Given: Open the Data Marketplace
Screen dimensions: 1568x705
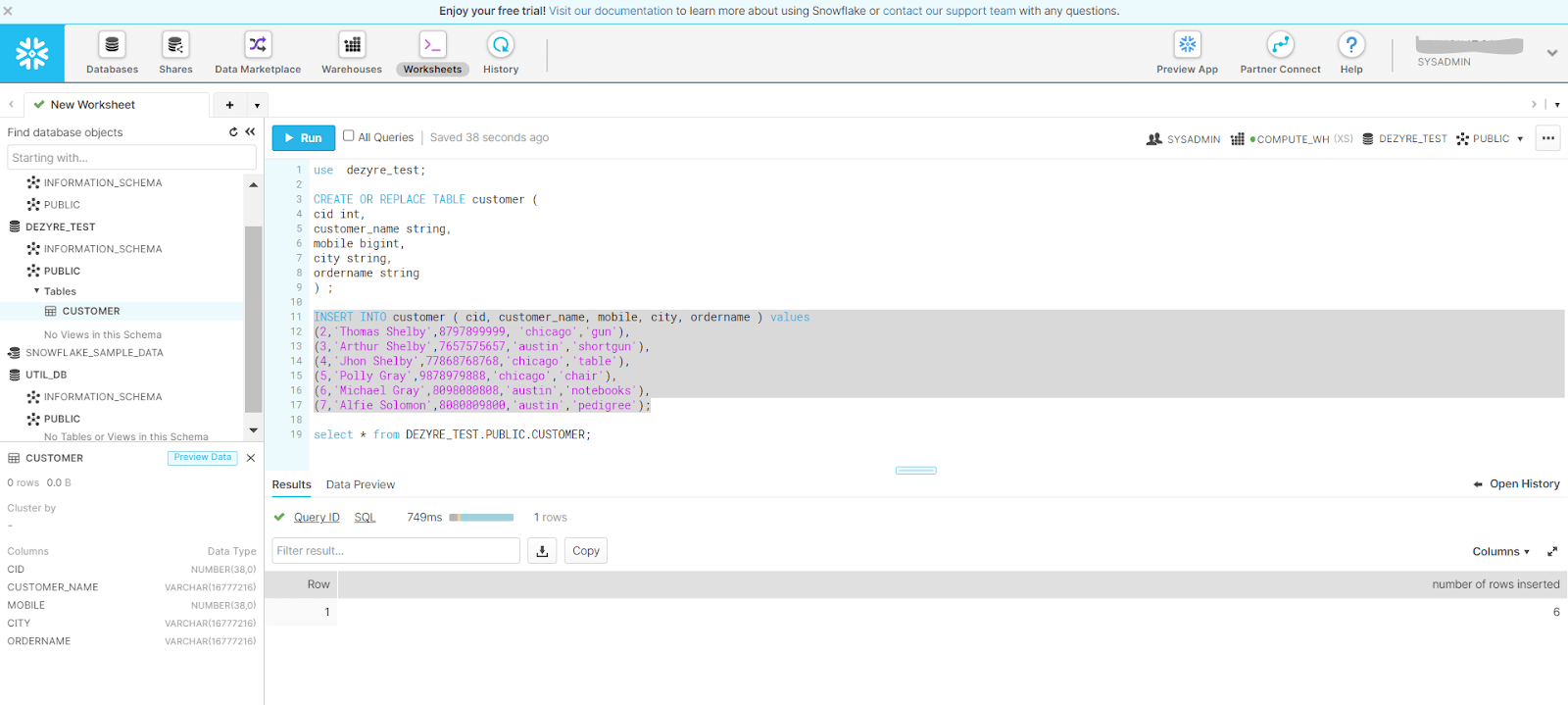Looking at the screenshot, I should click(x=258, y=53).
